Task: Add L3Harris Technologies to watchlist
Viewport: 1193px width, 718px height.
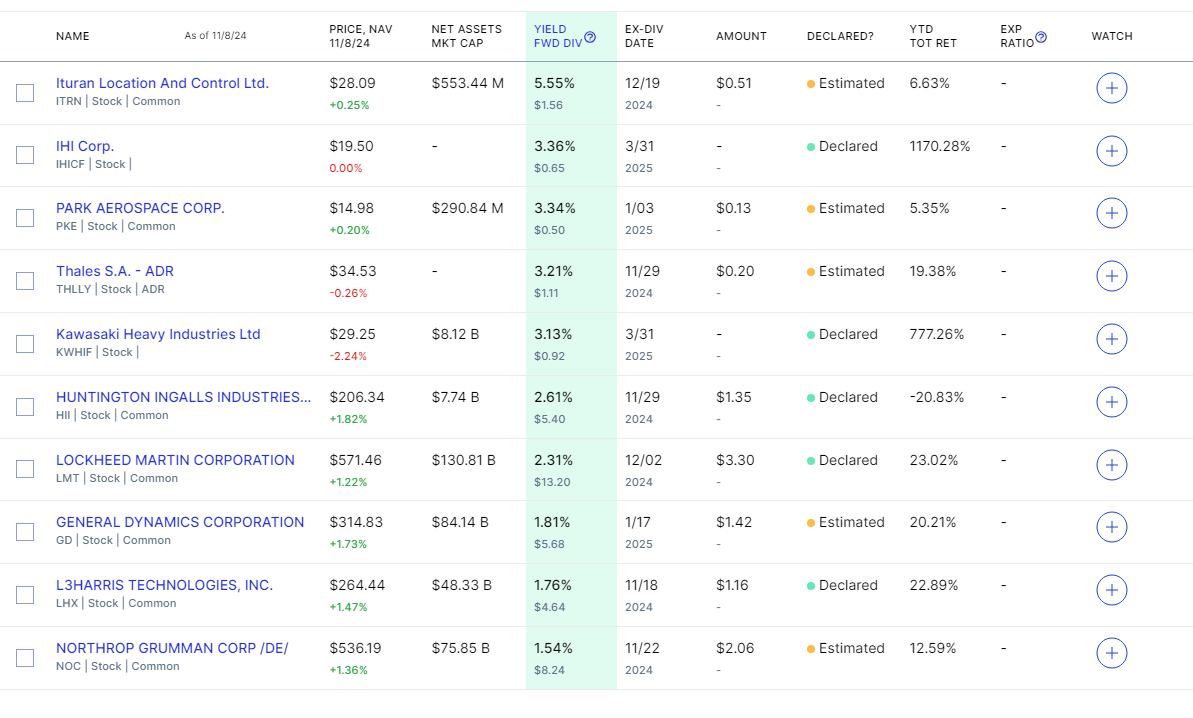Action: 1112,590
